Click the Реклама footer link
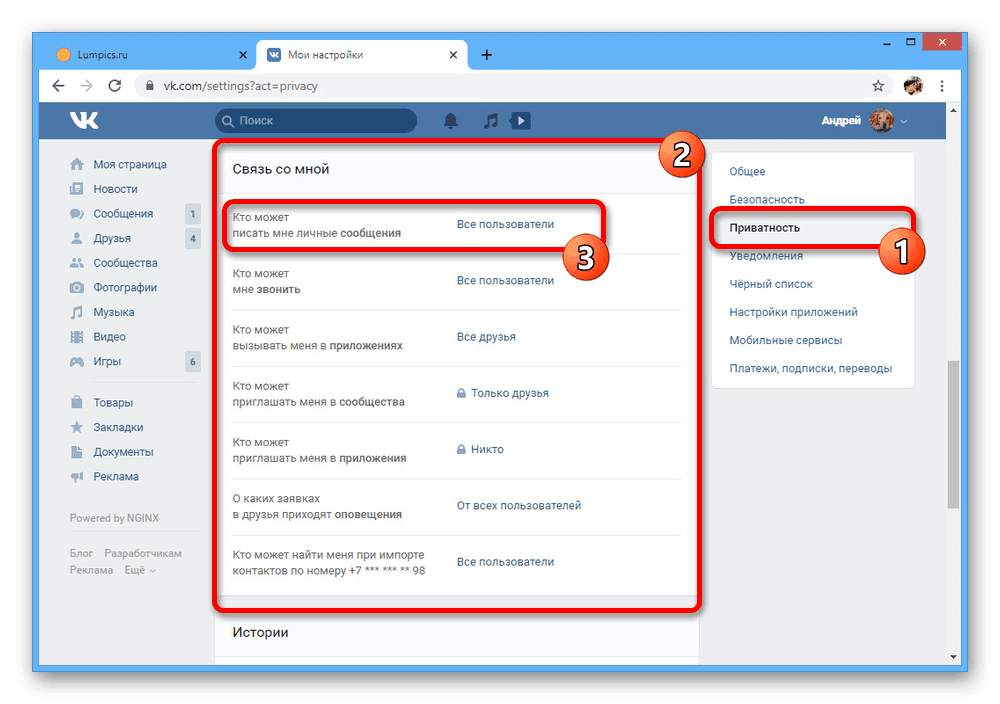This screenshot has width=1000, height=704. [91, 570]
